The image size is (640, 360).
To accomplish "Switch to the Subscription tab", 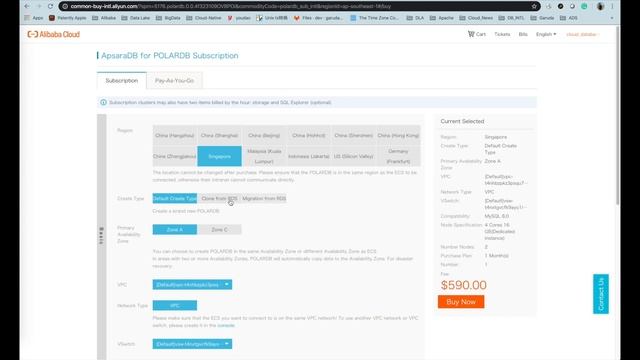I will coord(122,80).
